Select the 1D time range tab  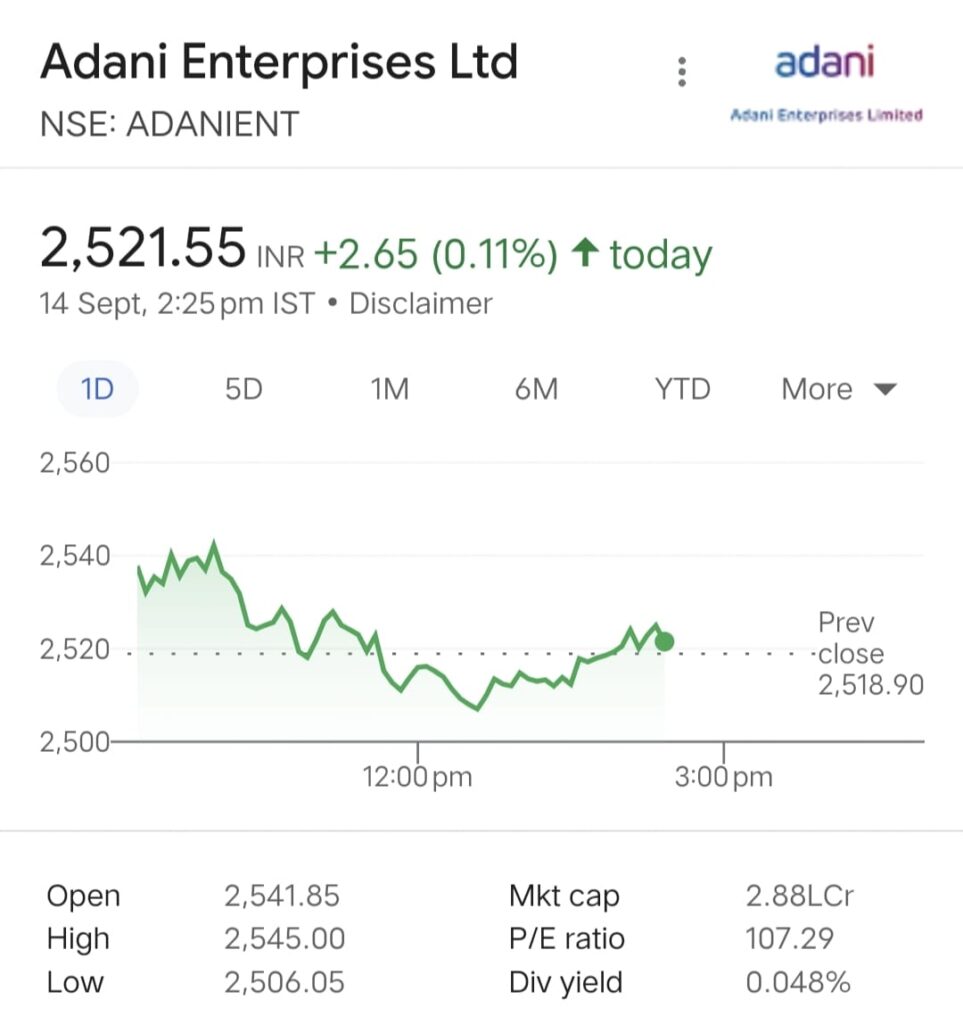tap(97, 389)
